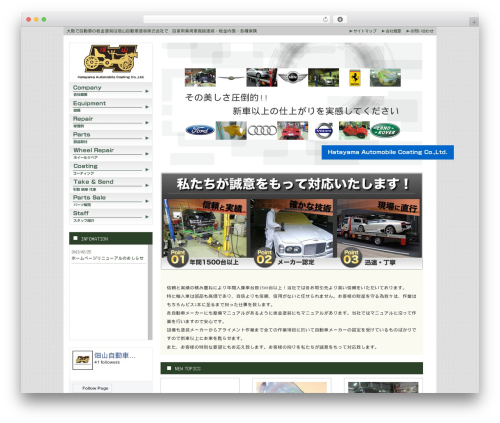Click the arrow on Take & Send row

click(x=147, y=185)
